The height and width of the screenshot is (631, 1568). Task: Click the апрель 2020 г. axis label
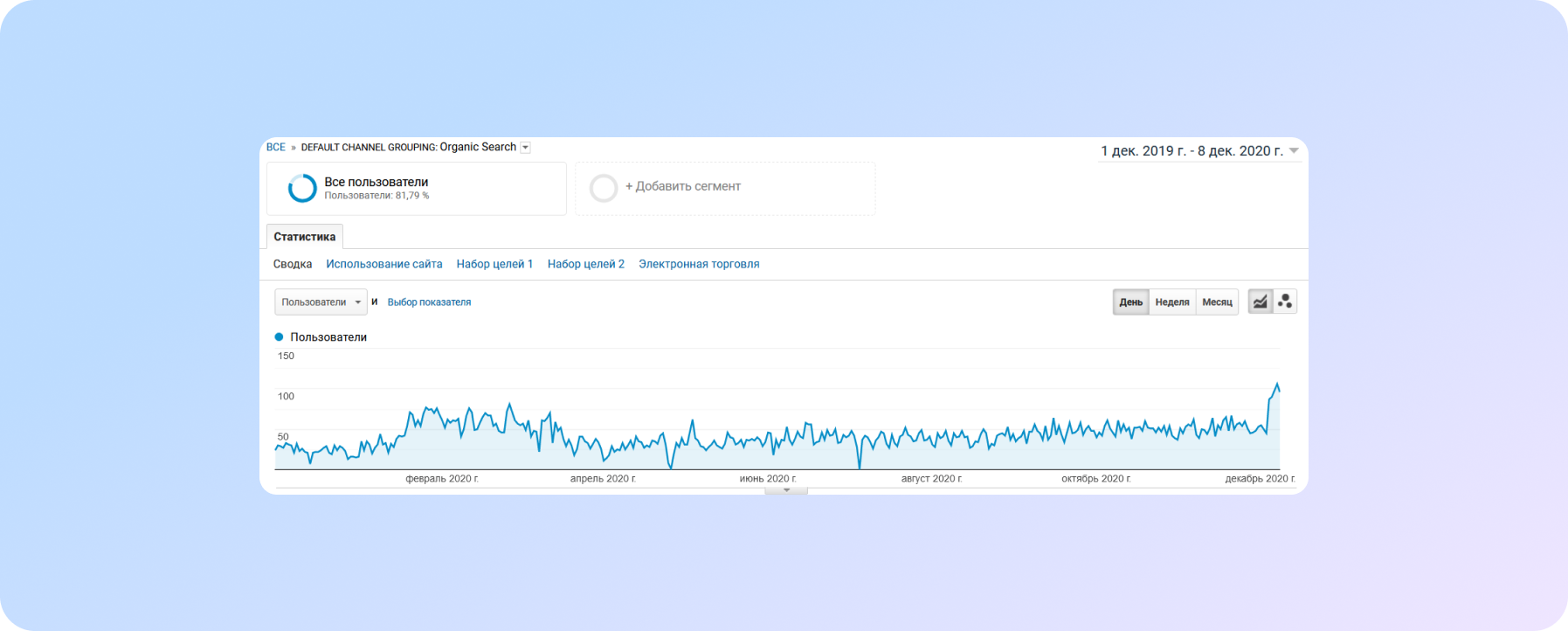603,479
